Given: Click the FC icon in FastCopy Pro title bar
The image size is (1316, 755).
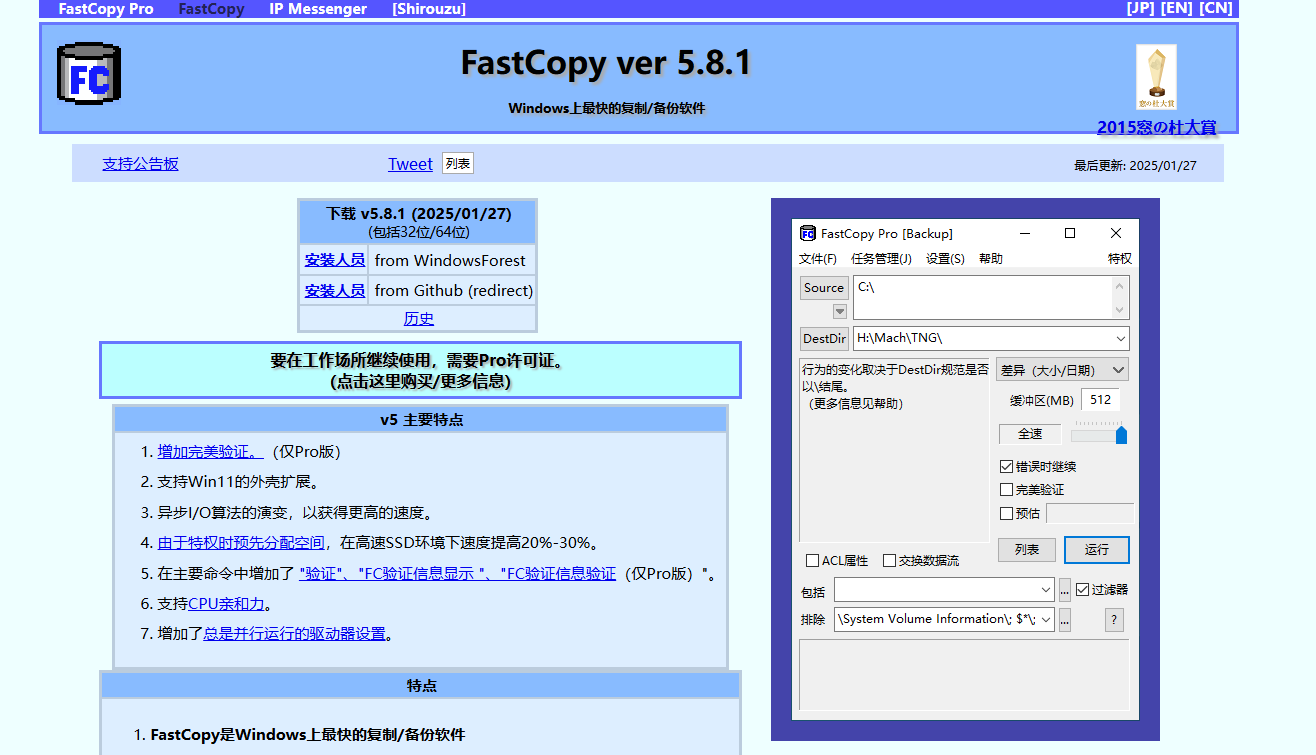Looking at the screenshot, I should pos(808,233).
